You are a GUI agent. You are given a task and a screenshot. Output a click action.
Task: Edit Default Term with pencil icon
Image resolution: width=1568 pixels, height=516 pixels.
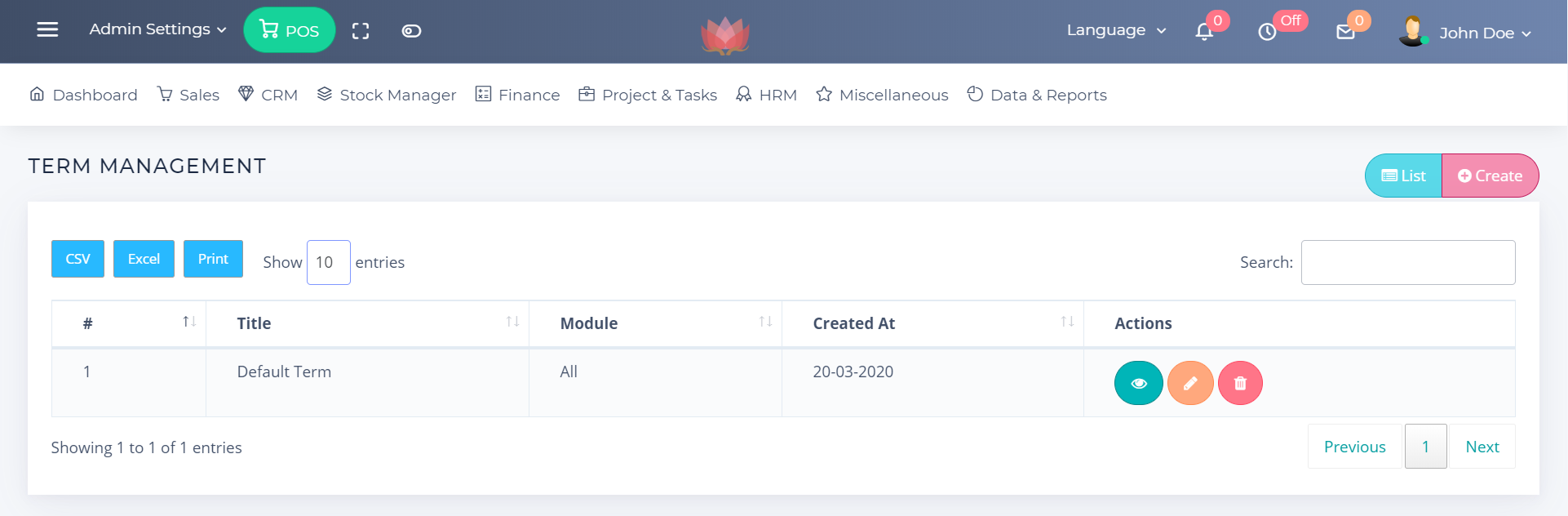1190,383
